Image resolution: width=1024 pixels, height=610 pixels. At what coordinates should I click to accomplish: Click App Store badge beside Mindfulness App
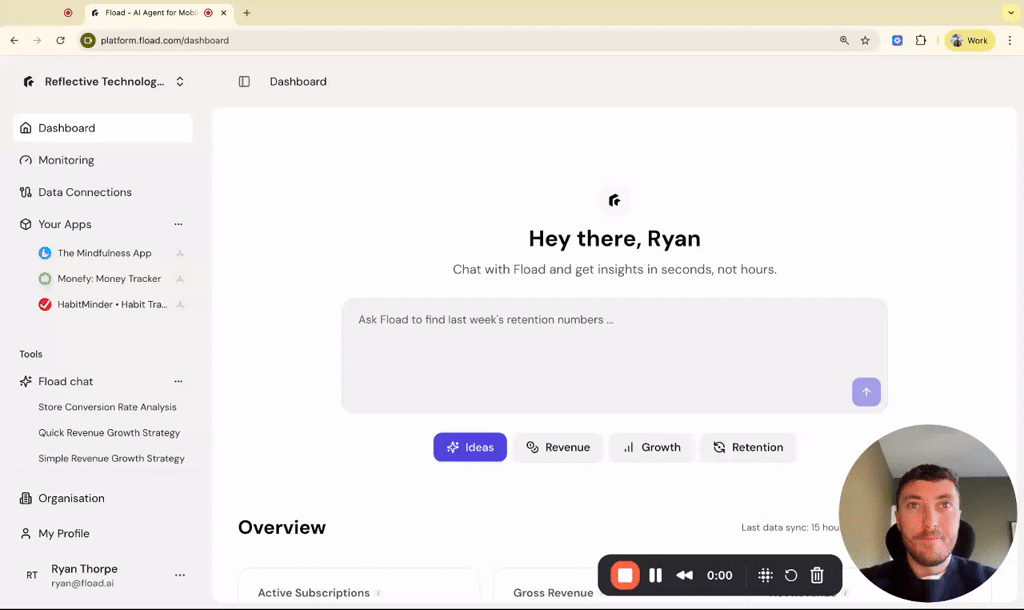tap(180, 253)
